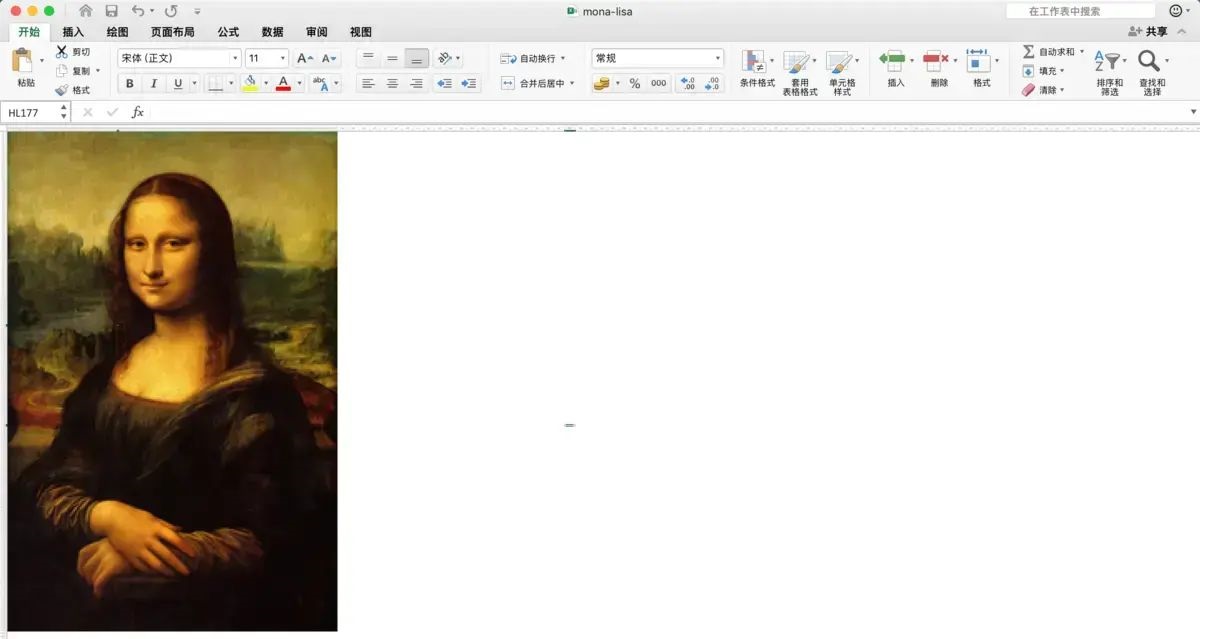Viewport: 1216px width, 639px height.
Task: Toggle Italic formatting
Action: [154, 84]
